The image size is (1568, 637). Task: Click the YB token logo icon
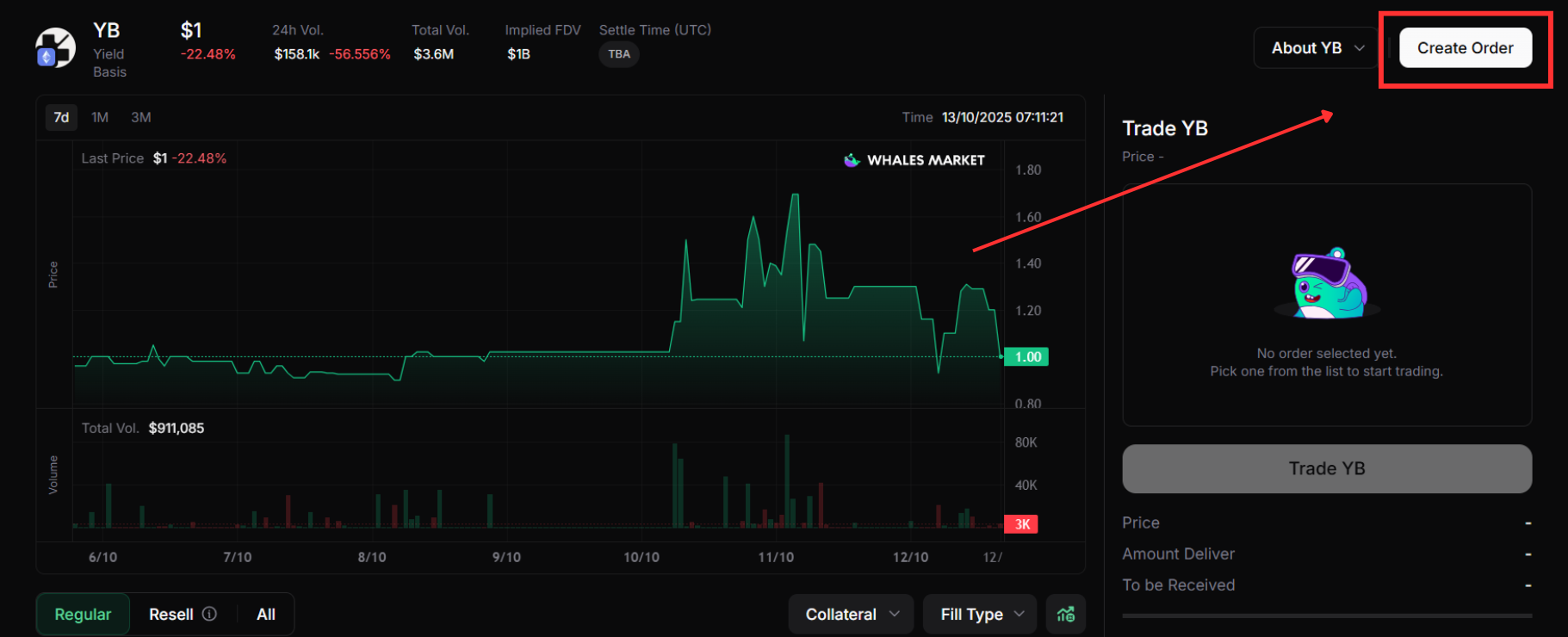[55, 47]
